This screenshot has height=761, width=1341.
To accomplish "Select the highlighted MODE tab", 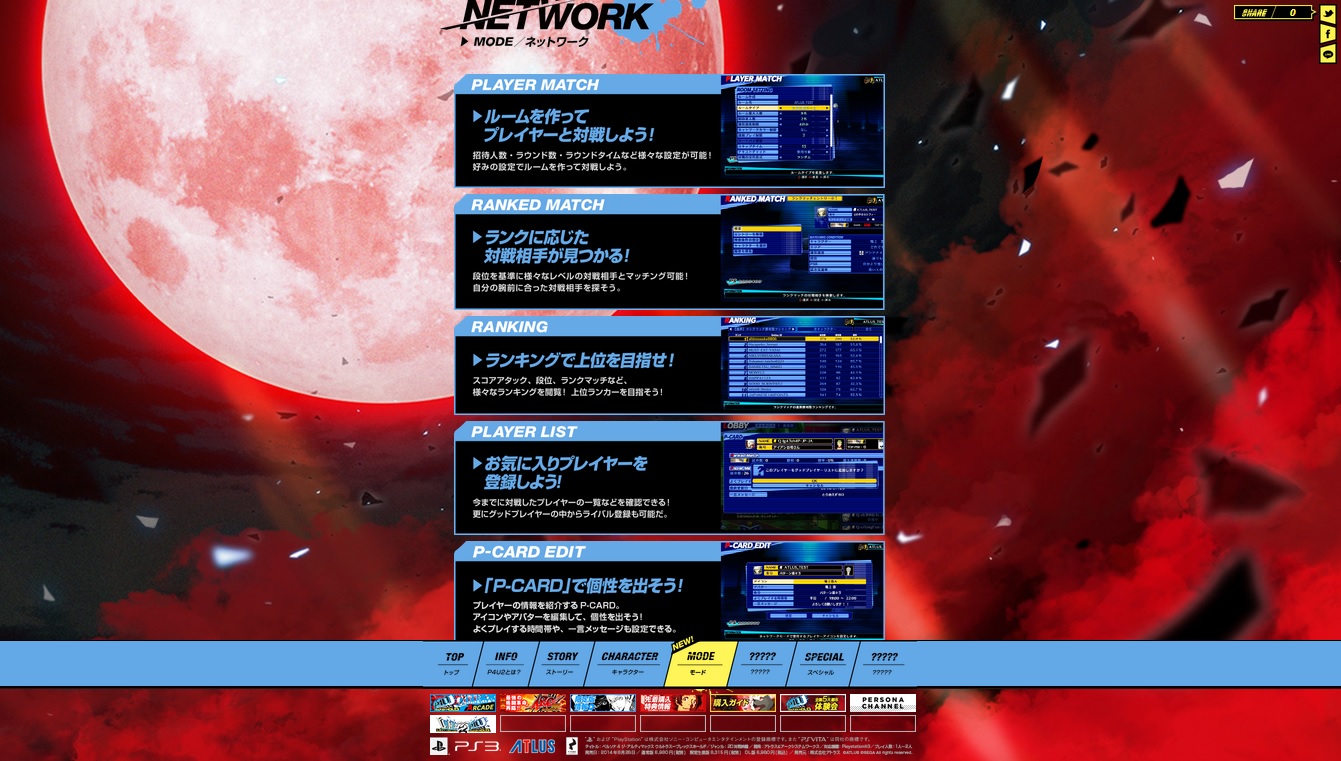I will click(x=700, y=663).
